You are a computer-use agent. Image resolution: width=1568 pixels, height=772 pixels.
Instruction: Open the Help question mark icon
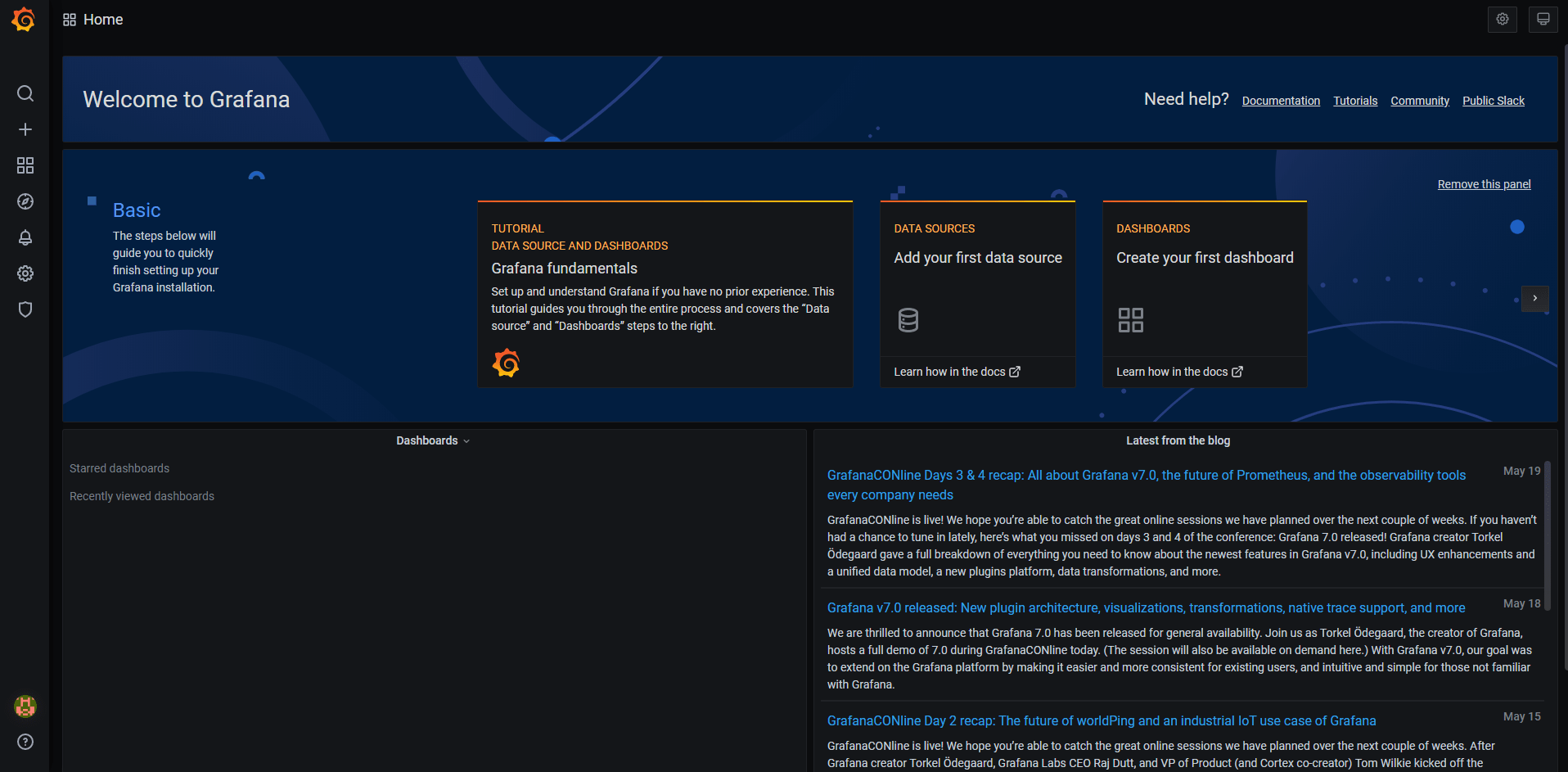(x=25, y=743)
